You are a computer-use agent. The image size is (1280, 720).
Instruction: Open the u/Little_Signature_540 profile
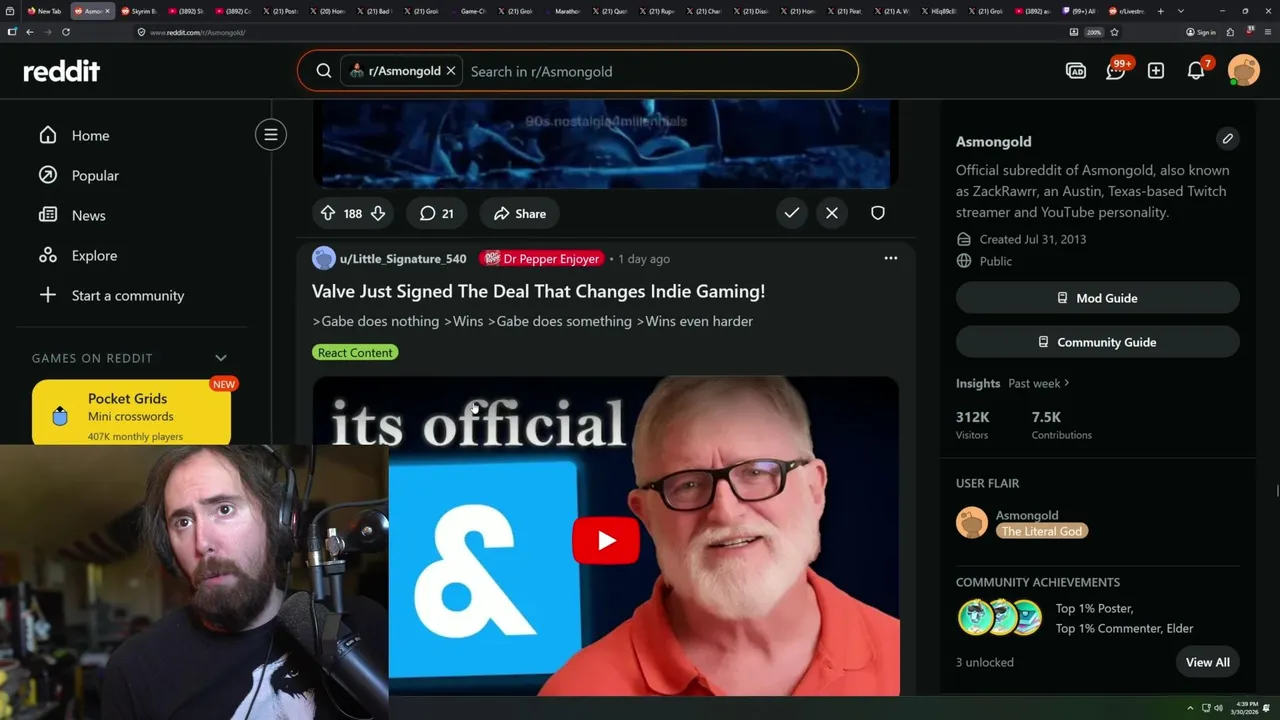pos(403,259)
